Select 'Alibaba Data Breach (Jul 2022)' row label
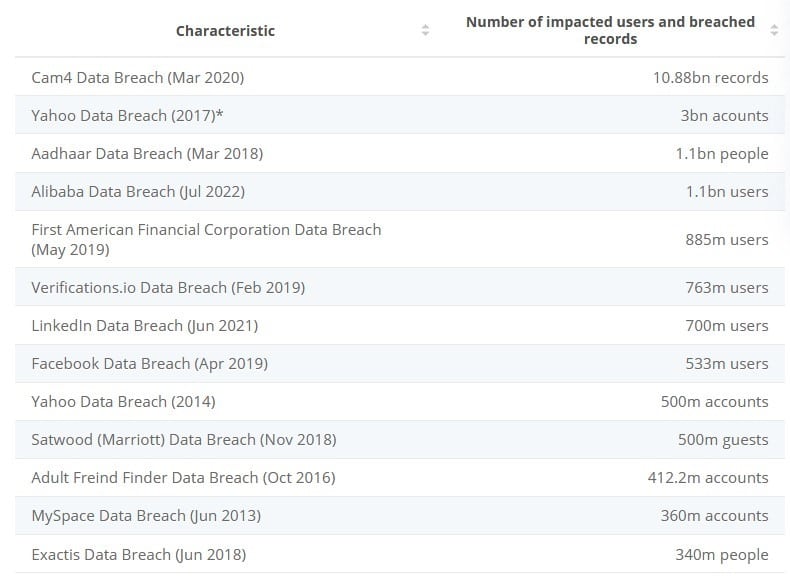Viewport: 790px width, 582px height. click(x=138, y=191)
